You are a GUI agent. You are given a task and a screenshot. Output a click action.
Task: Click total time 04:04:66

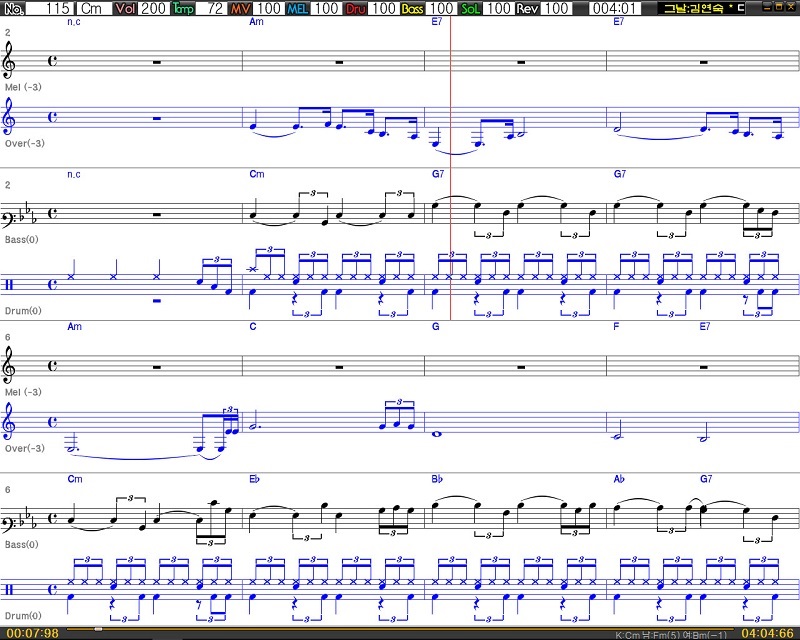[x=767, y=633]
